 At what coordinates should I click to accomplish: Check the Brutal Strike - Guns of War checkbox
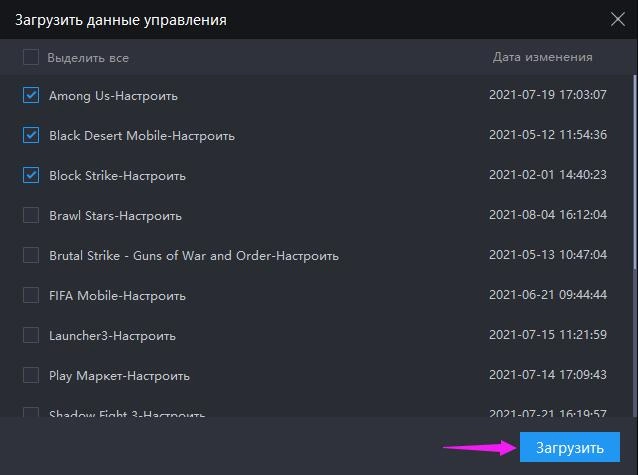point(31,256)
